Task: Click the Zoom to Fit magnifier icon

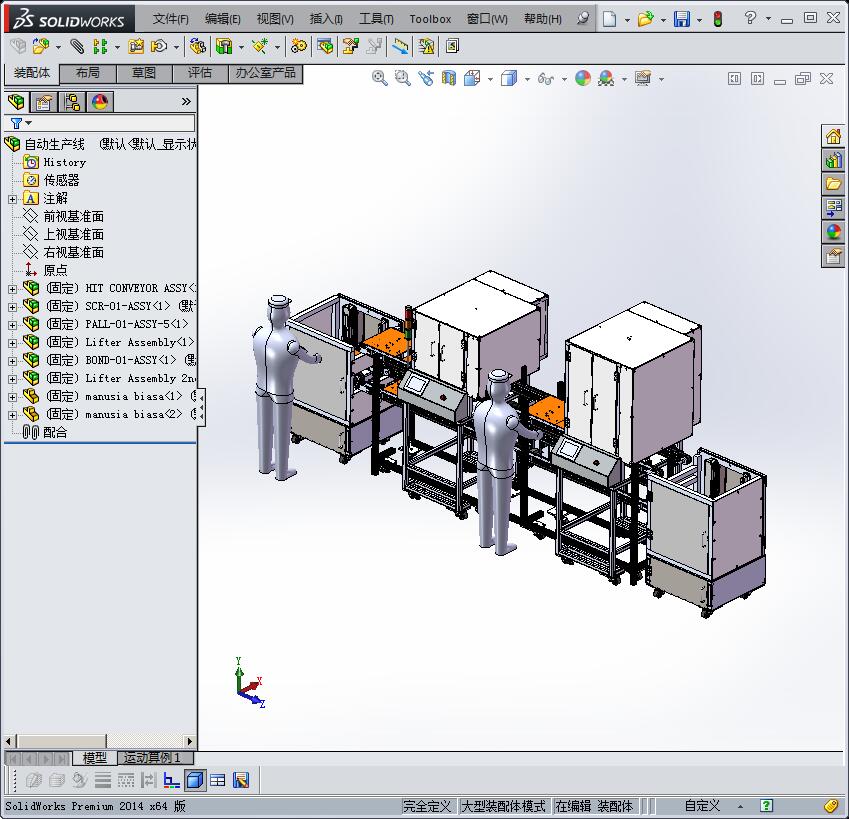Action: pos(380,78)
